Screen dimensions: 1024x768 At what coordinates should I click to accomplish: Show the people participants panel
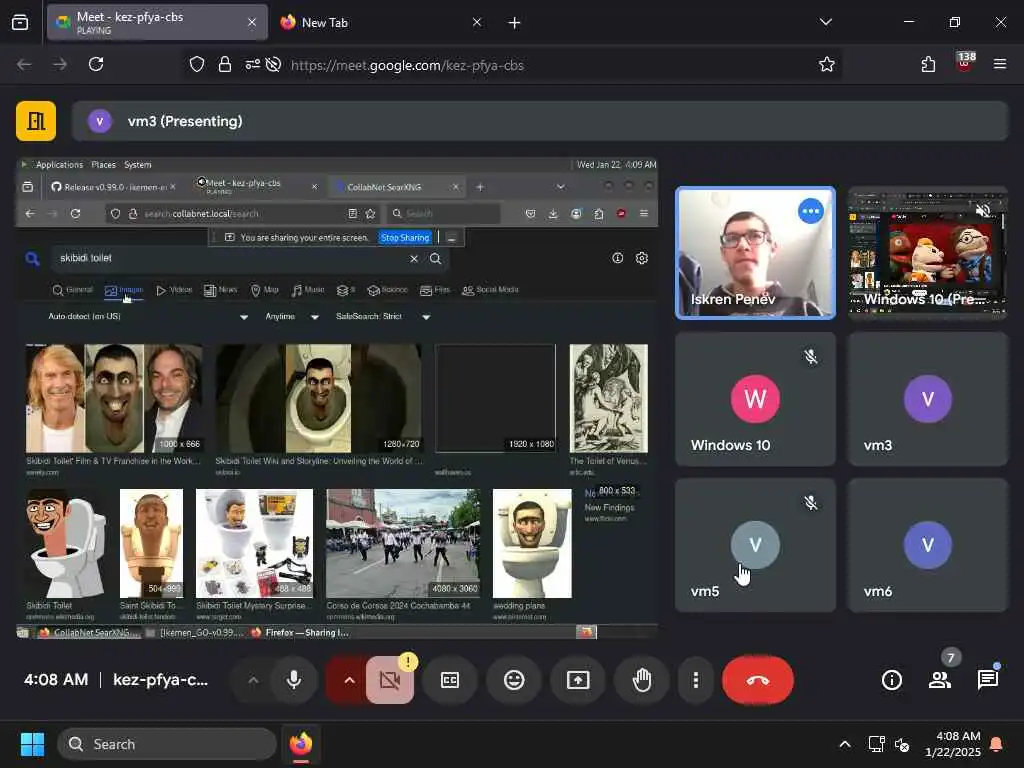tap(940, 680)
